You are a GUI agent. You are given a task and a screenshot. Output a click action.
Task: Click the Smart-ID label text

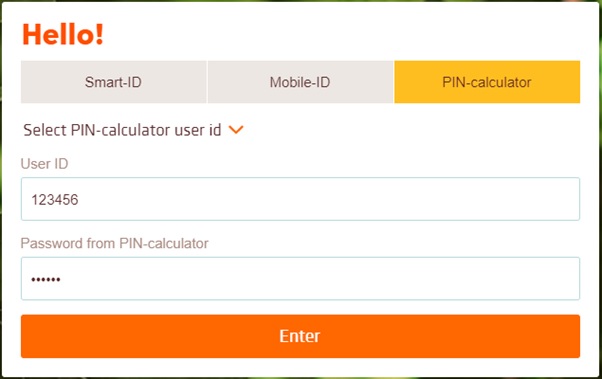coord(113,82)
